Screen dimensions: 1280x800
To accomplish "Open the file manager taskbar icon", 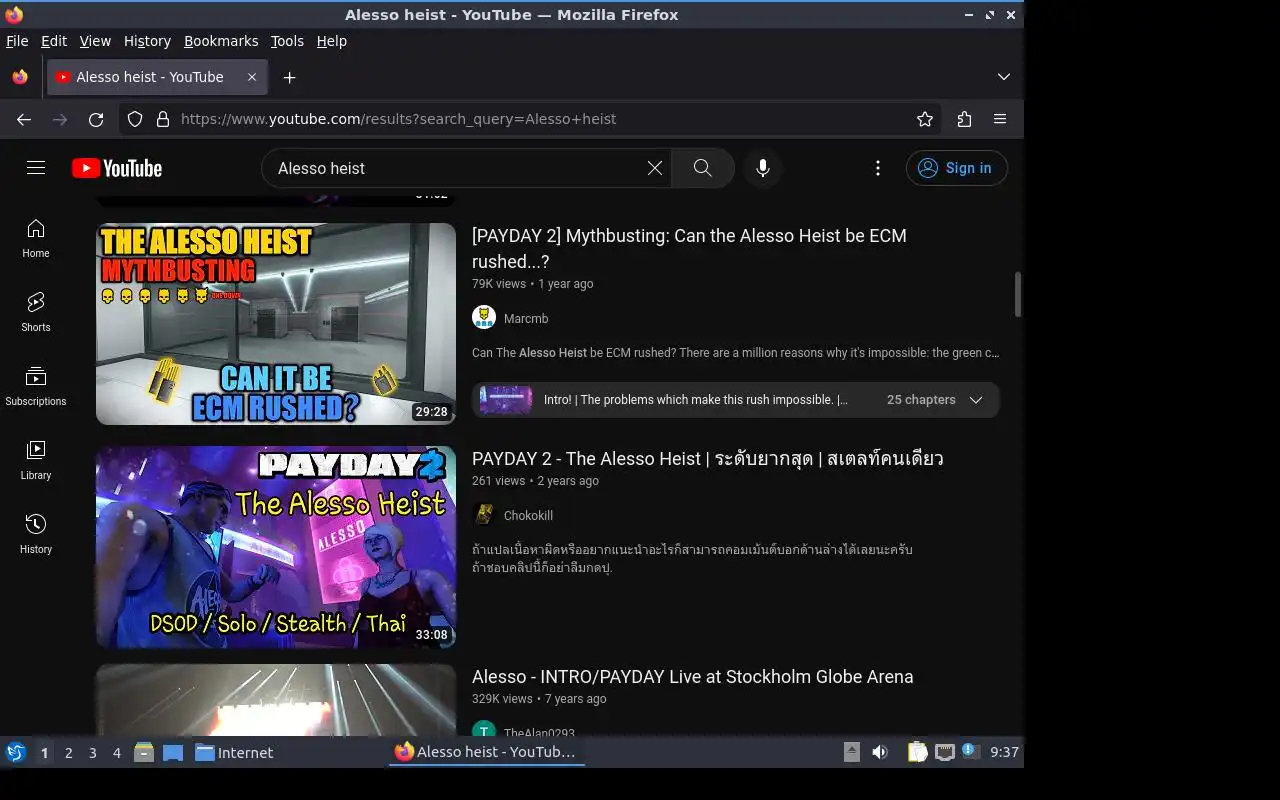I will tap(144, 752).
